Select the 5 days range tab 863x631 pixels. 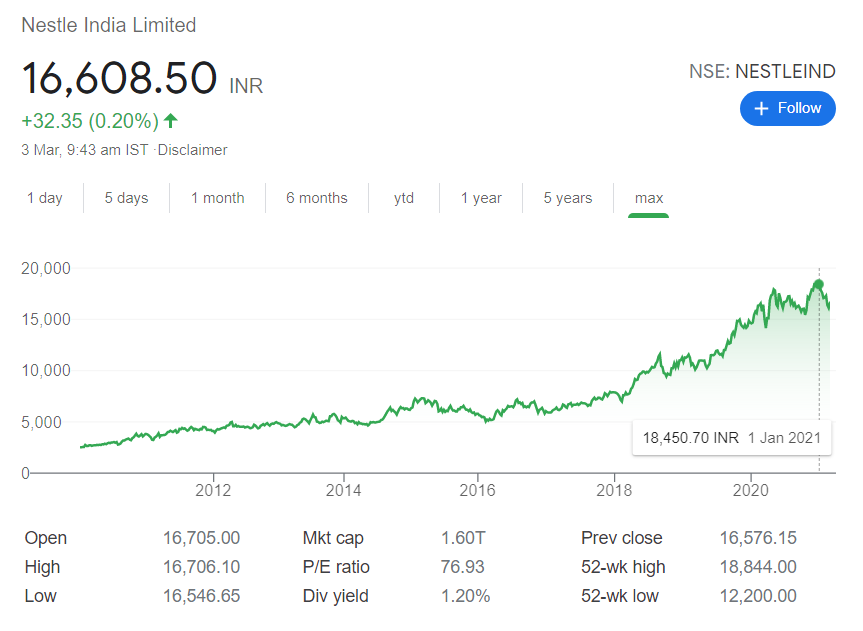127,198
